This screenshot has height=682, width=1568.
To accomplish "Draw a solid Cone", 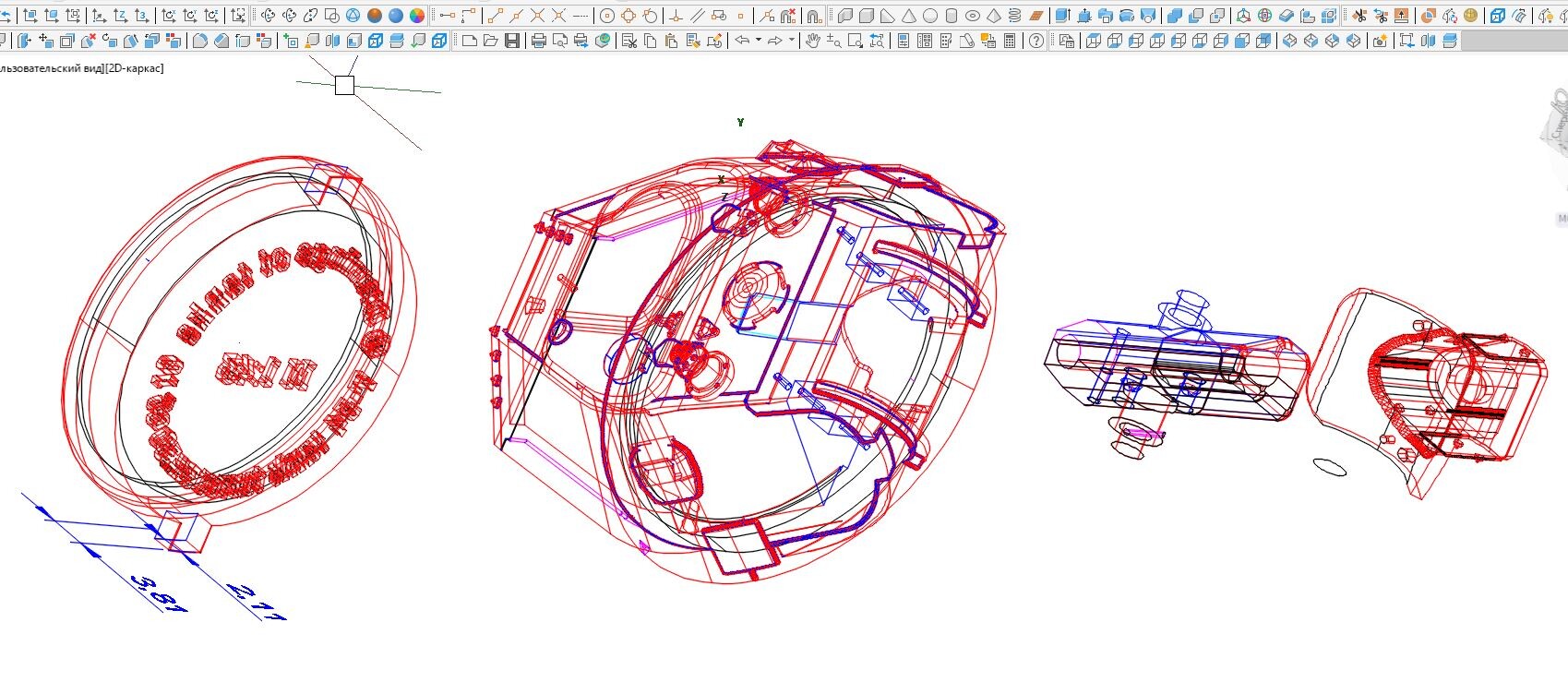I will coord(908,16).
